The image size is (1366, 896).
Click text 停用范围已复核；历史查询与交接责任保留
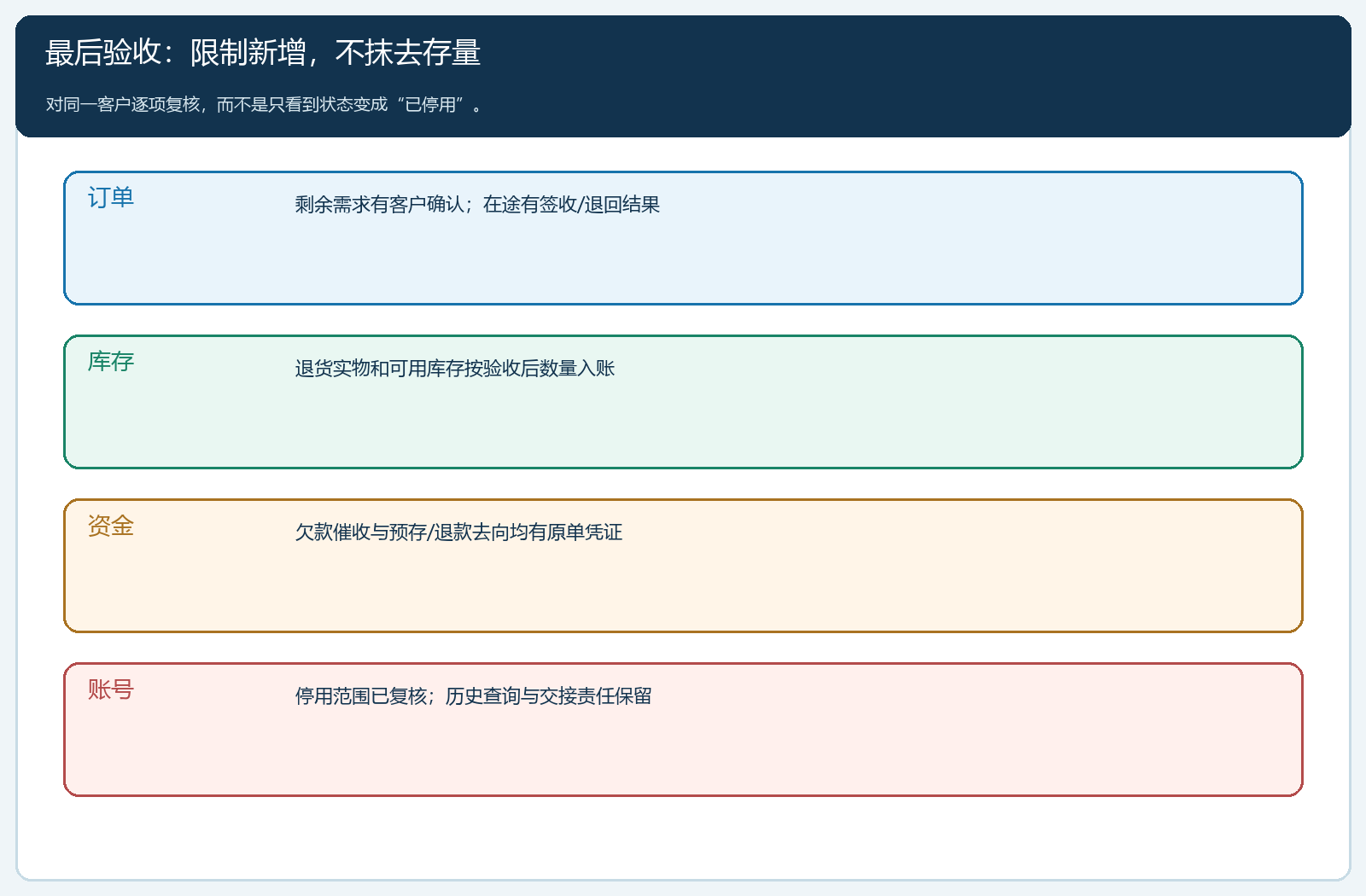474,696
